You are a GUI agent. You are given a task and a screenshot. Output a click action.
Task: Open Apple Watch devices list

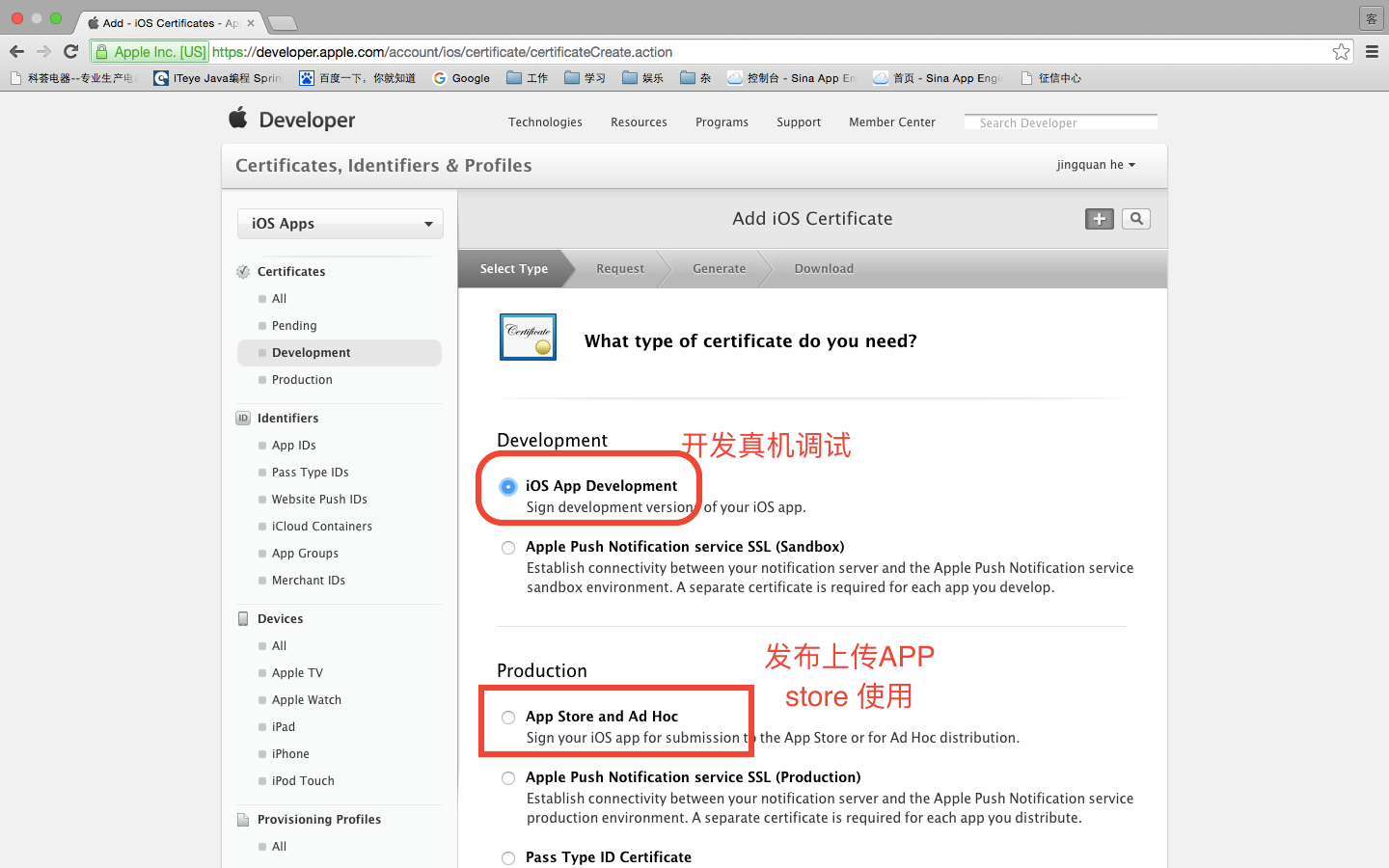(307, 700)
